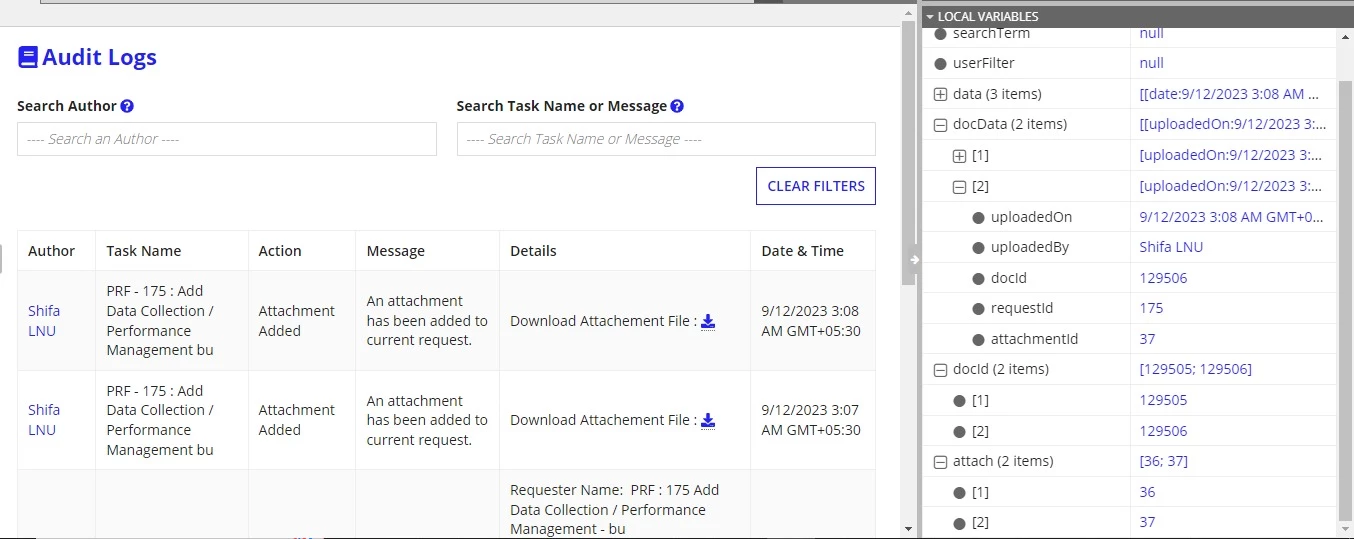This screenshot has width=1354, height=539.
Task: Select the requestId variable row
Action: (1130, 308)
